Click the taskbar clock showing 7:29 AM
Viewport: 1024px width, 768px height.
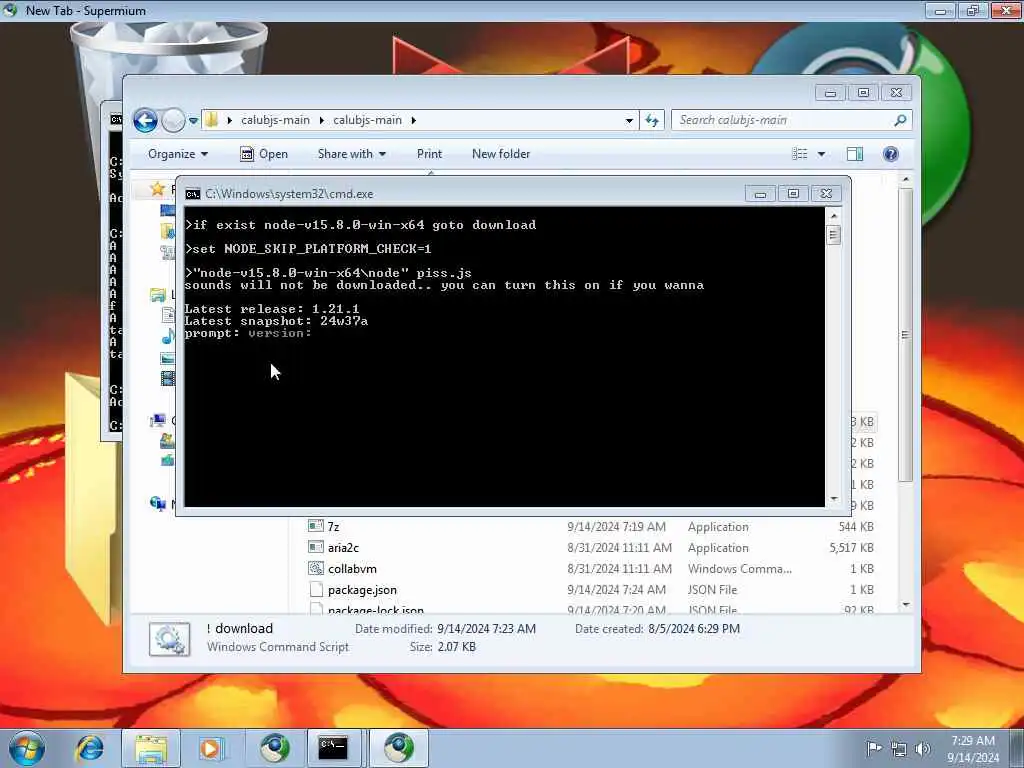(973, 749)
